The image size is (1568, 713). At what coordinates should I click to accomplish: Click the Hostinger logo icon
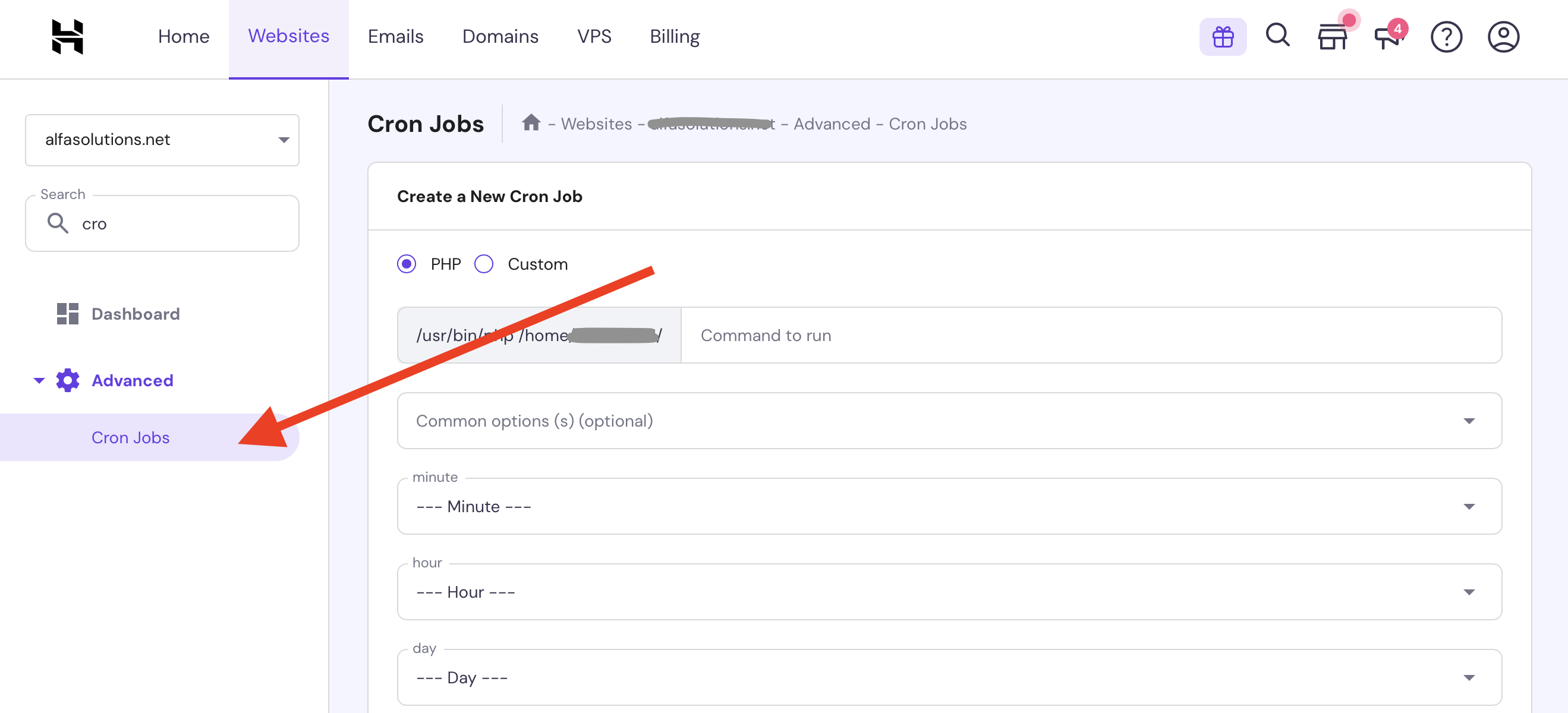68,36
